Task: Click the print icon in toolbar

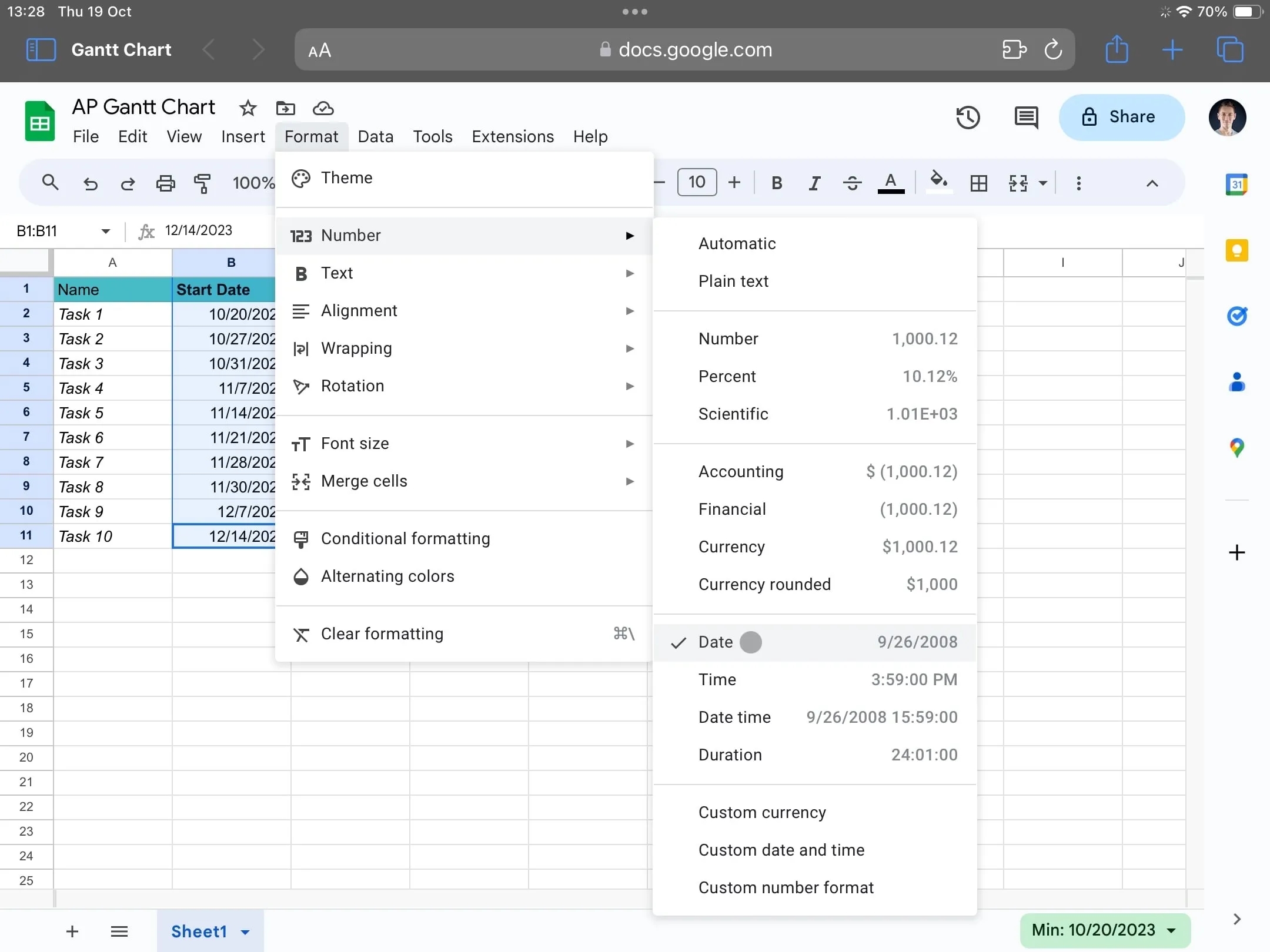Action: click(x=165, y=183)
